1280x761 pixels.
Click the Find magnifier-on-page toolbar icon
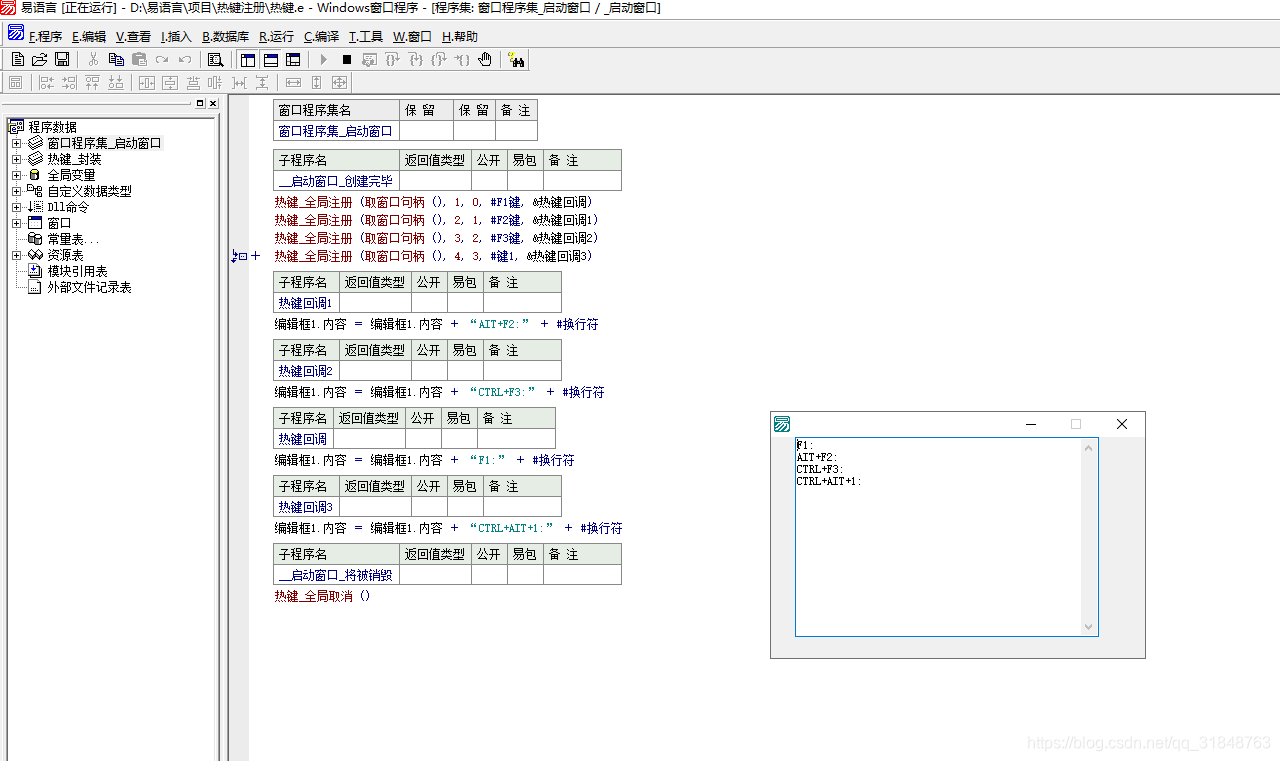pos(215,60)
